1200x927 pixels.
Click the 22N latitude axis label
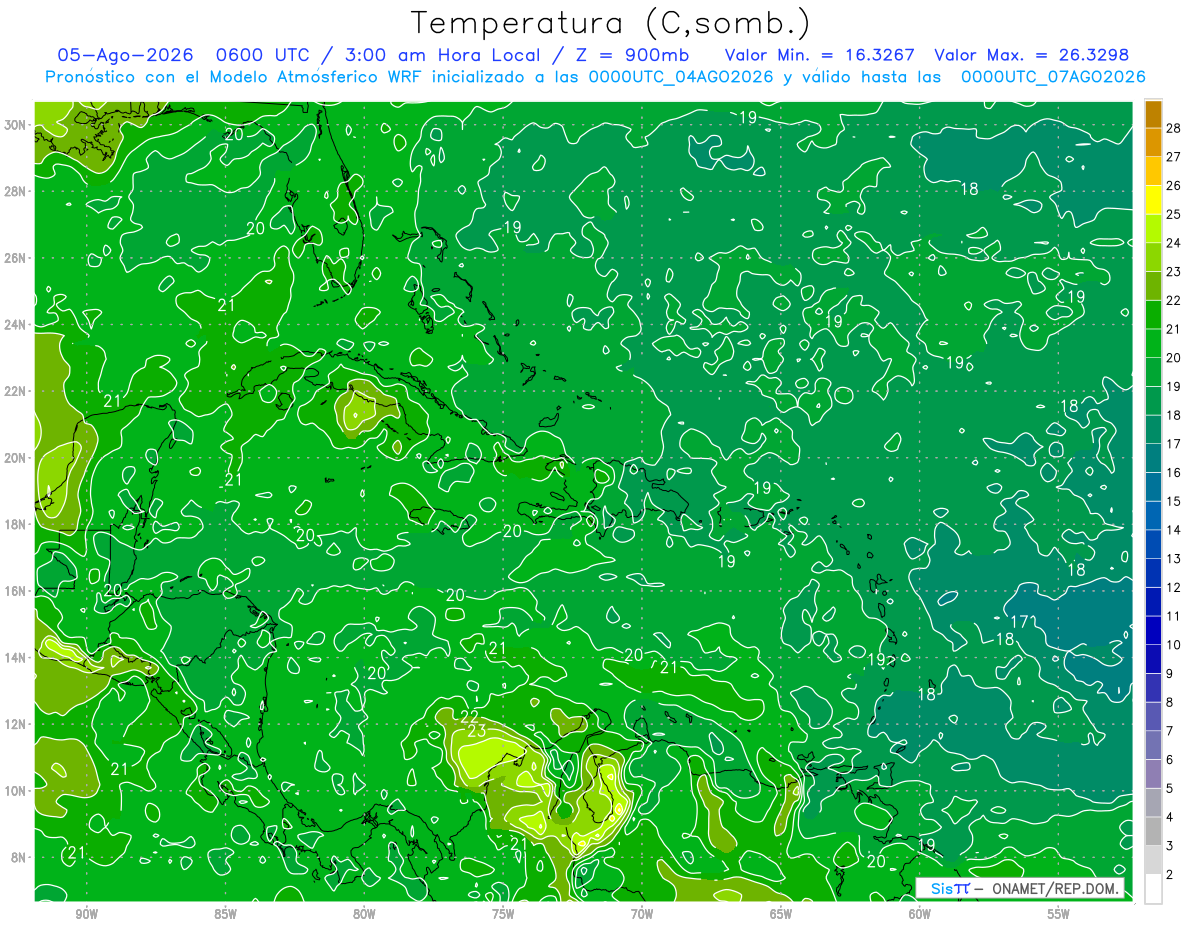pos(16,391)
